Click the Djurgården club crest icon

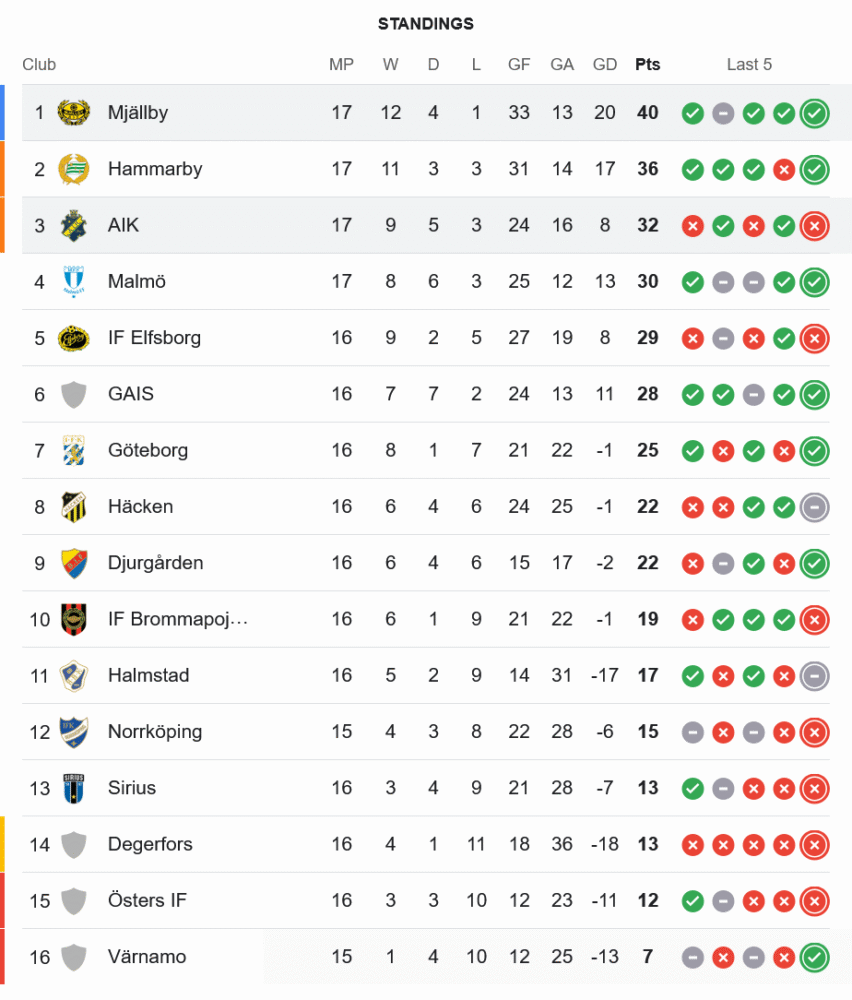tap(73, 563)
